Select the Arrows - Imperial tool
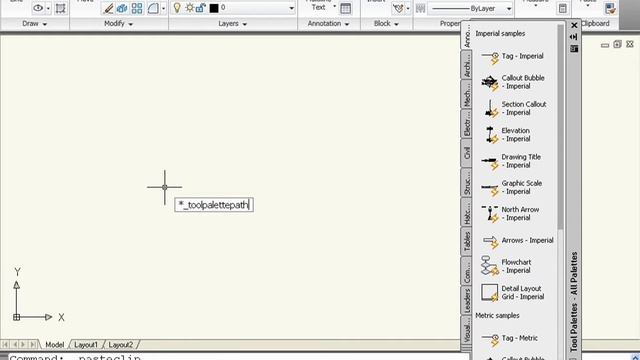This screenshot has height=360, width=640. (x=518, y=241)
